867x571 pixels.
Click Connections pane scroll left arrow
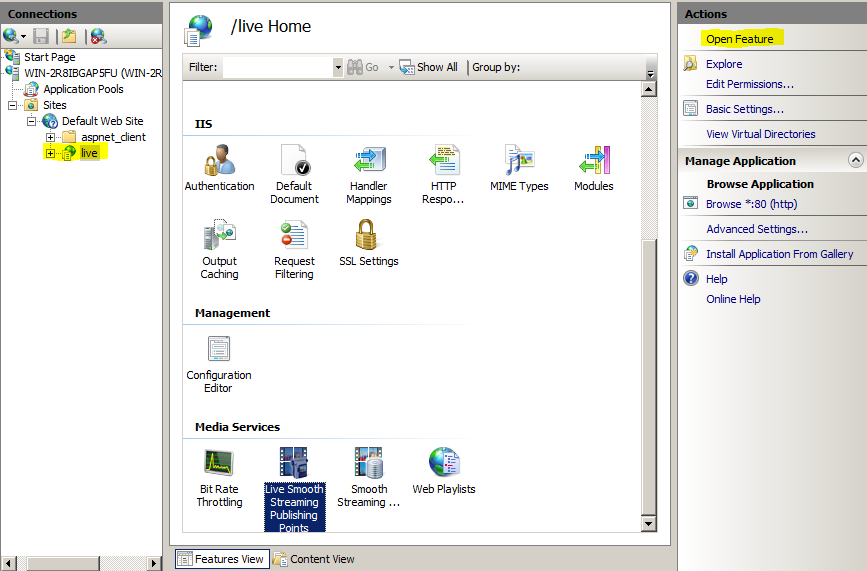[x=8, y=563]
